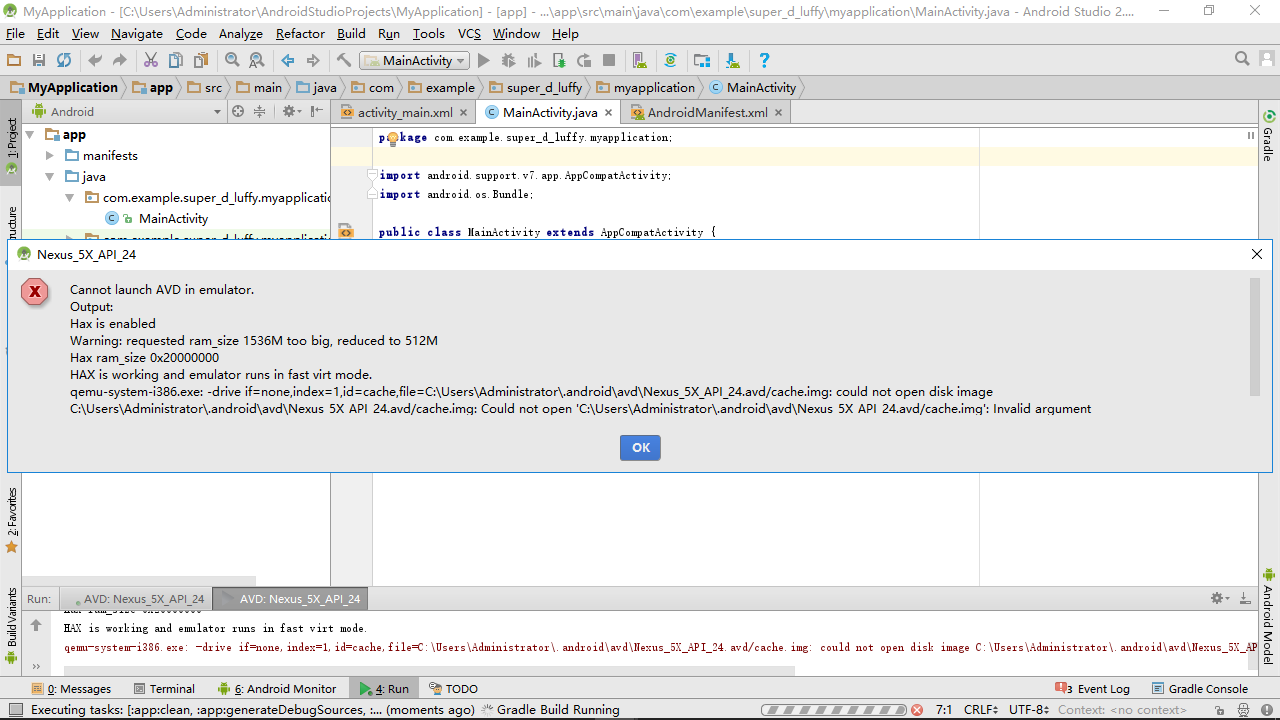Image resolution: width=1280 pixels, height=720 pixels.
Task: Click the Save All floppy icon
Action: coord(39,61)
